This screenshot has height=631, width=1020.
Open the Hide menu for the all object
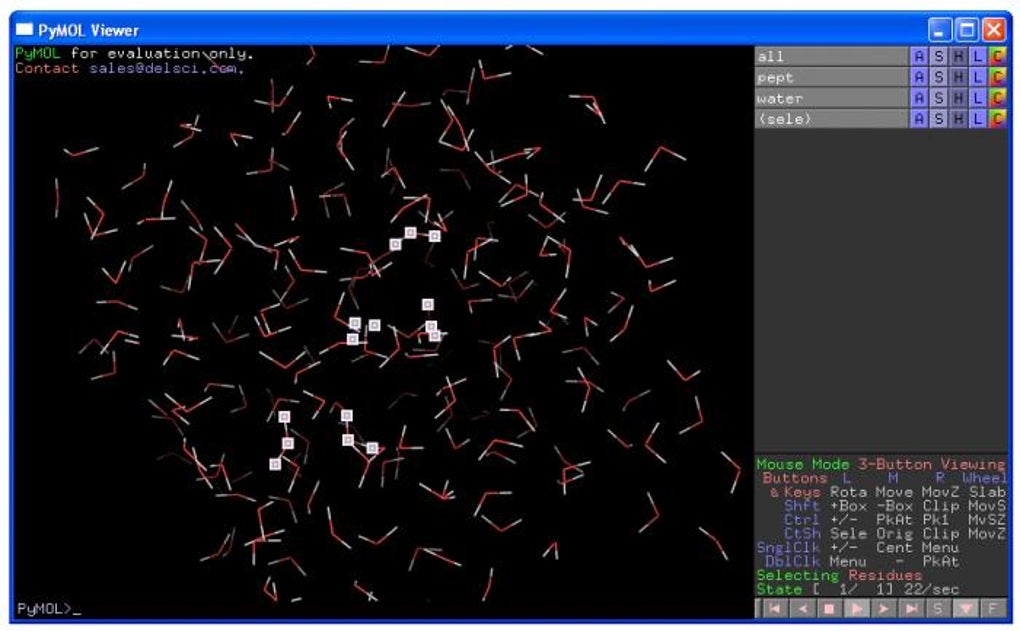click(x=958, y=57)
